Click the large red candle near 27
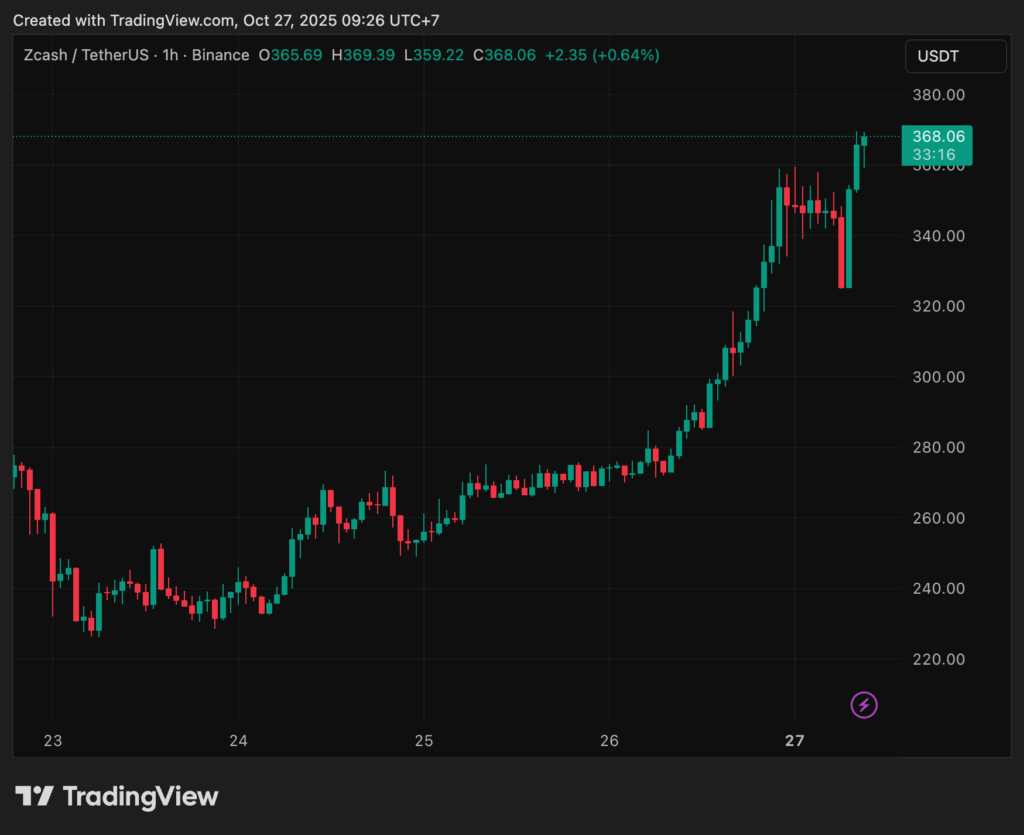 point(842,250)
